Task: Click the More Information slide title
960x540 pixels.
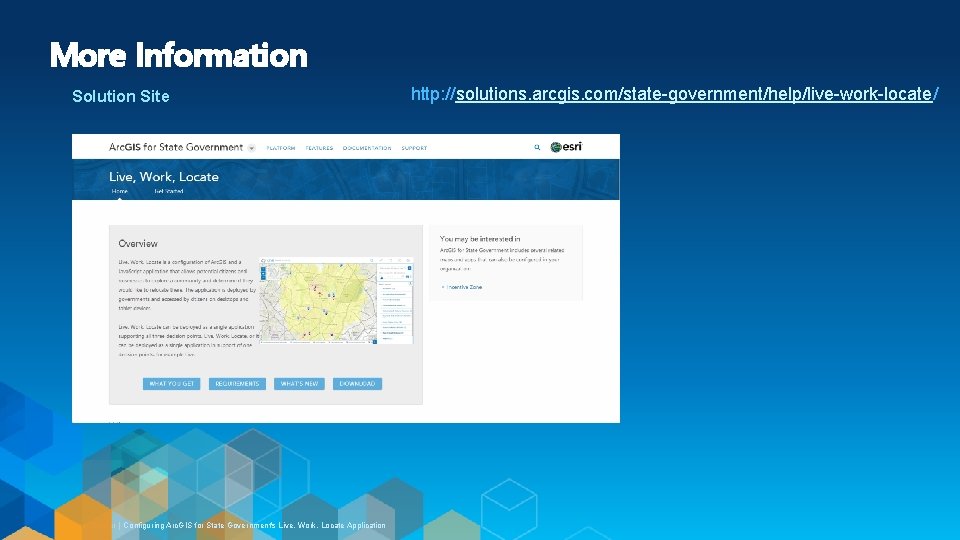Action: pyautogui.click(x=179, y=55)
